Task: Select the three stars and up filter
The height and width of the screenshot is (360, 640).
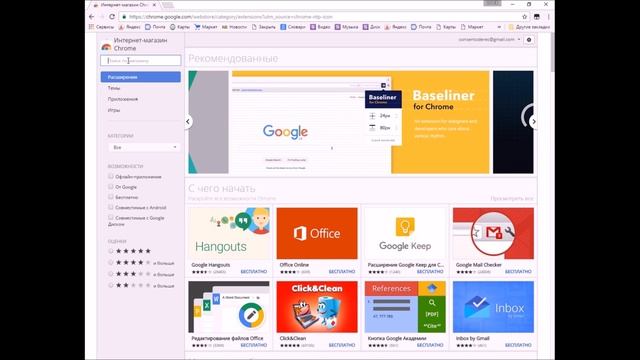Action: (x=111, y=274)
